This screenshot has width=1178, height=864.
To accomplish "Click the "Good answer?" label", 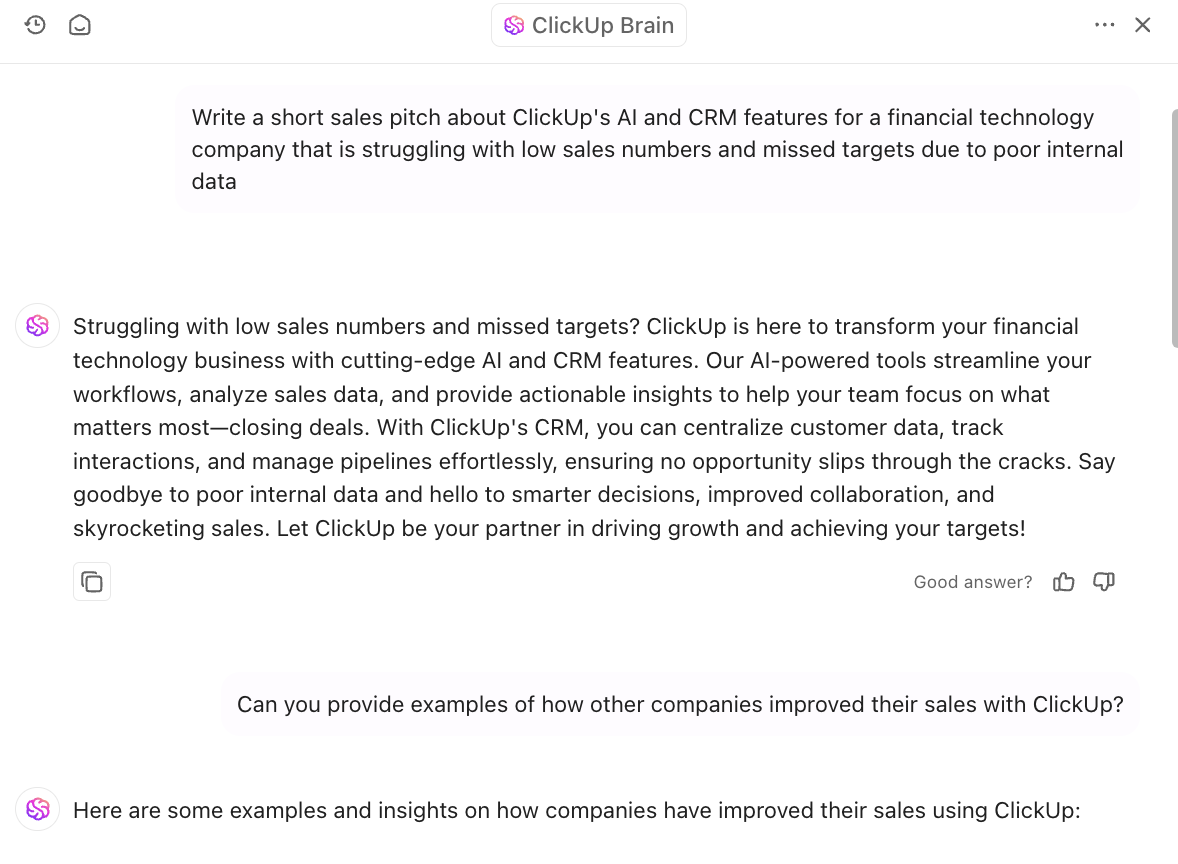I will click(x=972, y=581).
